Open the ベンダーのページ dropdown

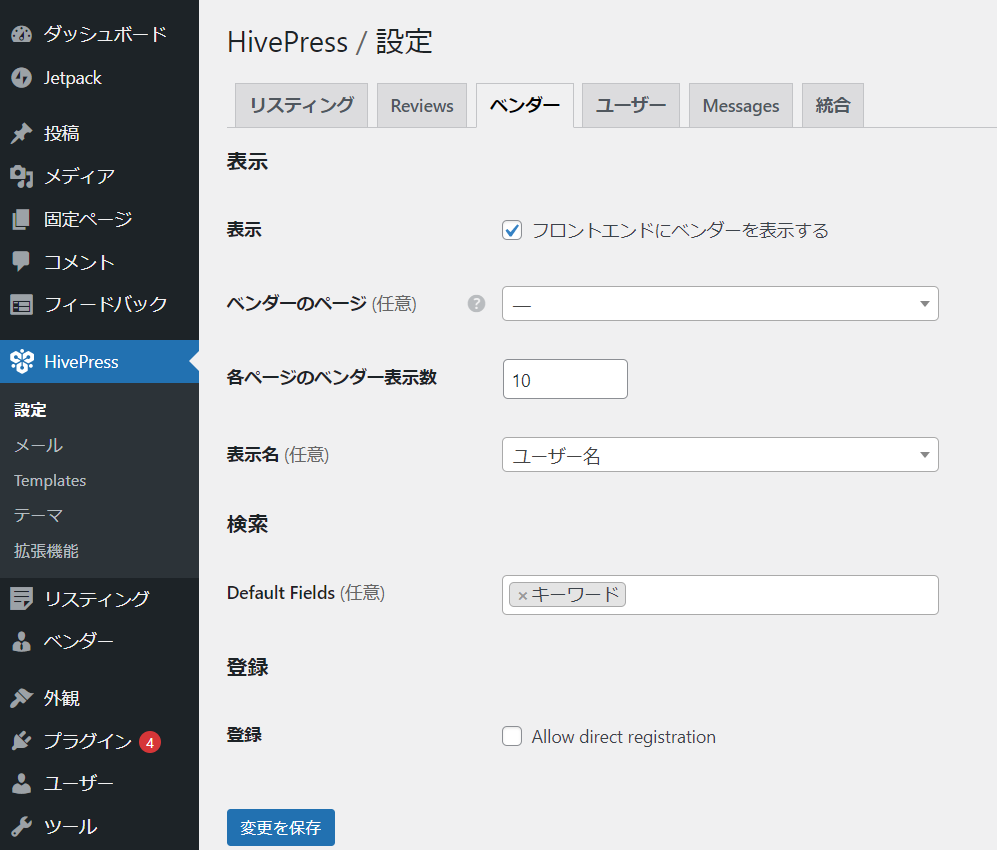[x=720, y=304]
